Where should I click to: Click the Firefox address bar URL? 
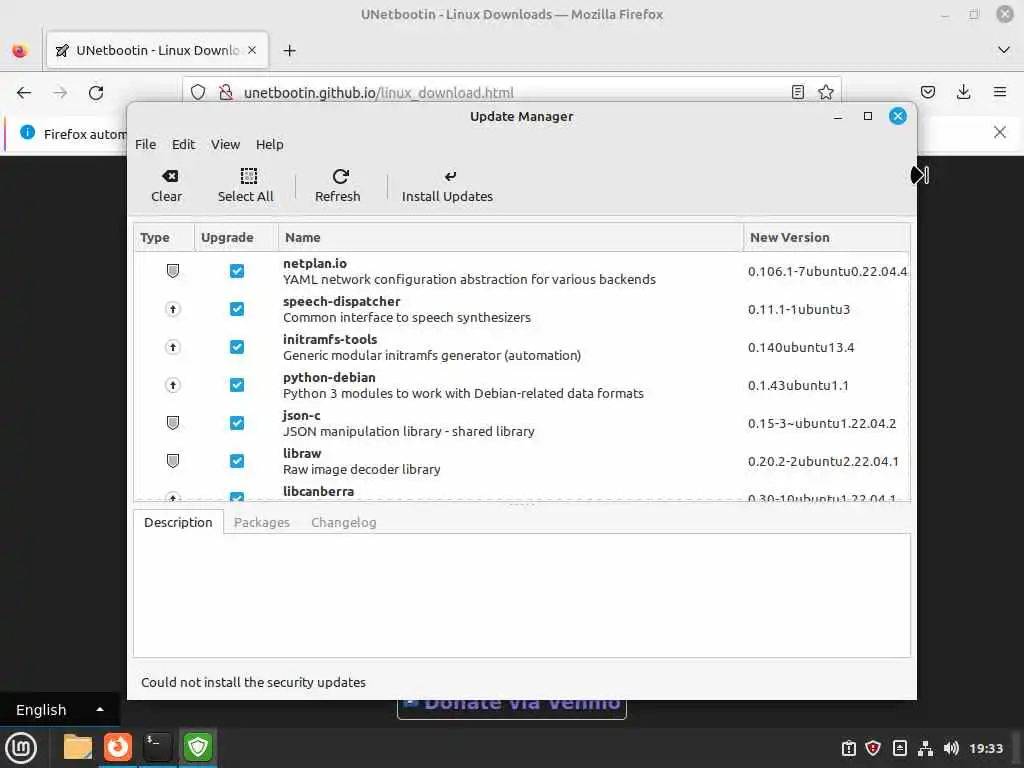click(x=379, y=93)
